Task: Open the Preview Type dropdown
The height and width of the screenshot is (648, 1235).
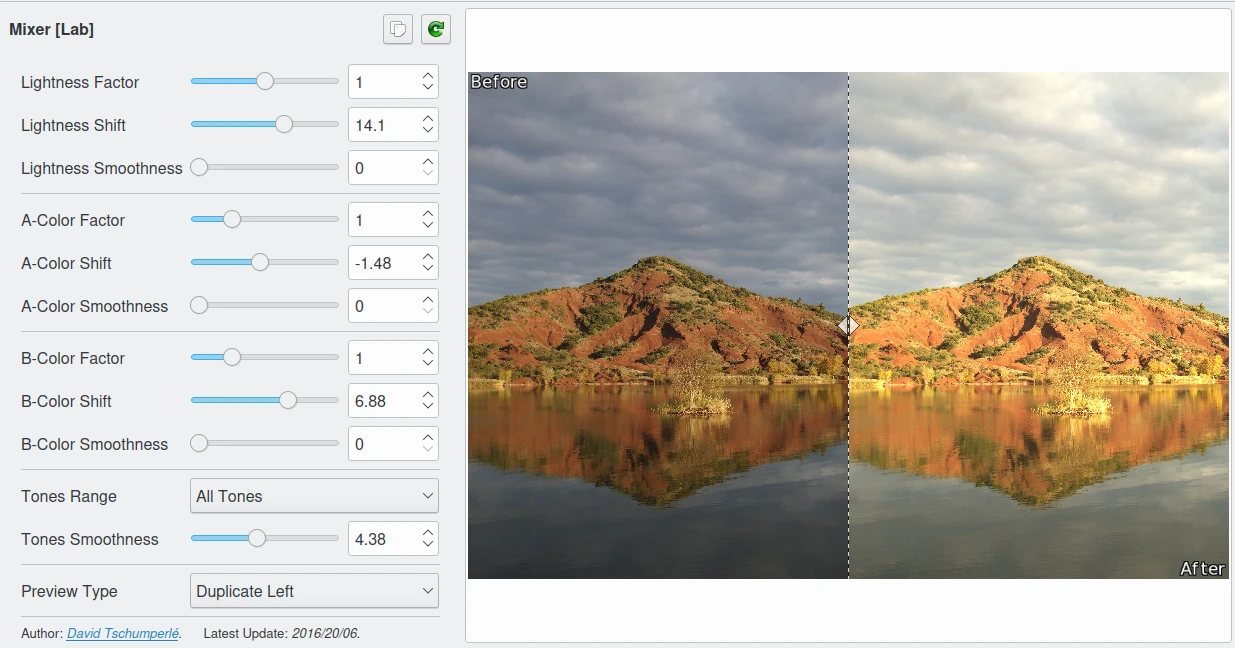Action: pyautogui.click(x=314, y=591)
